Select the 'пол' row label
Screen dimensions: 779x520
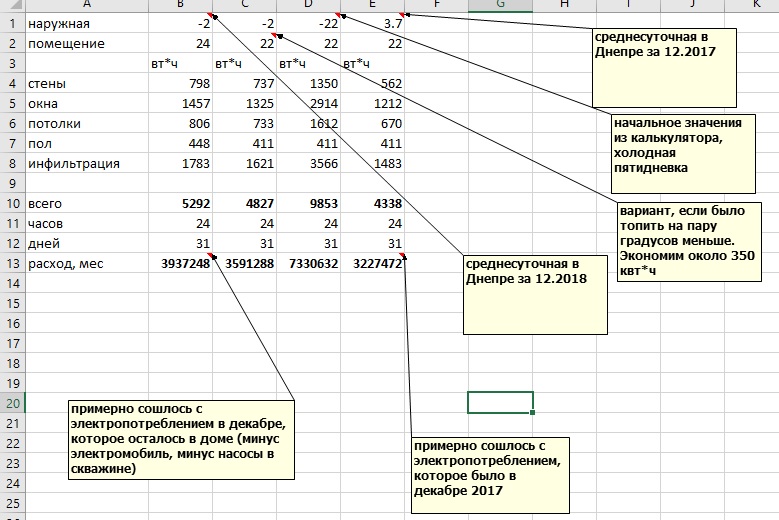[x=86, y=144]
